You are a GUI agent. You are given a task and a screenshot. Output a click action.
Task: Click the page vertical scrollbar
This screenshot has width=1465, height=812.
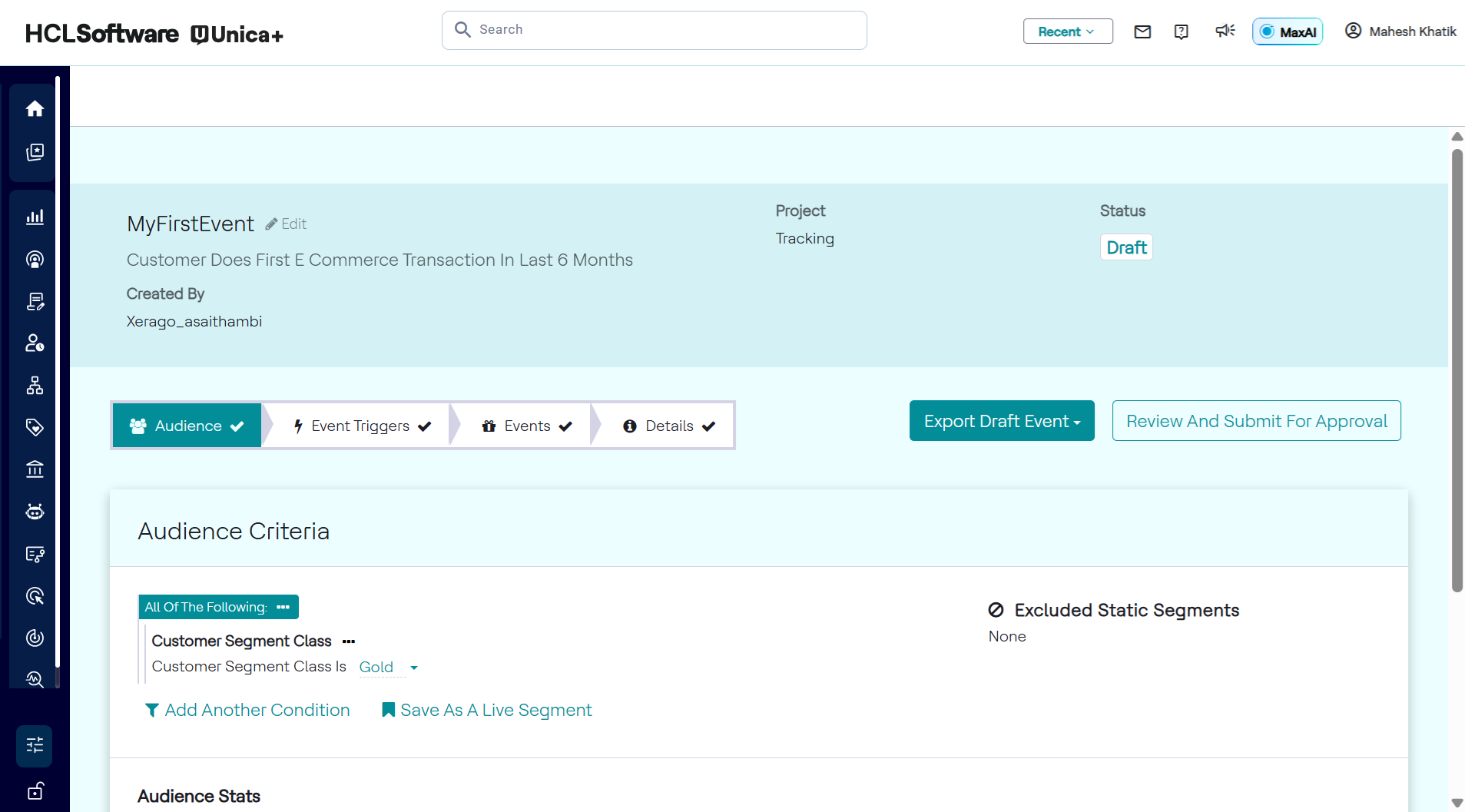tap(1457, 370)
